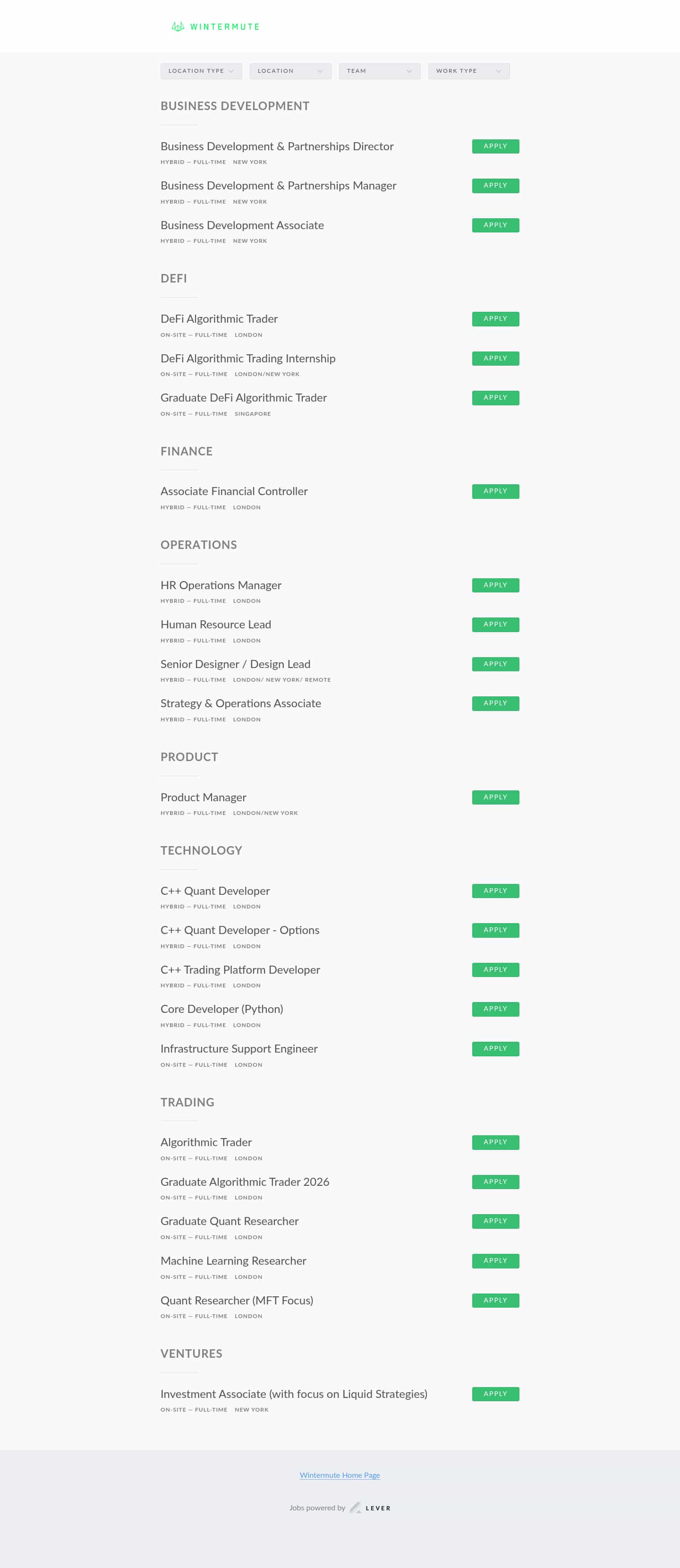Apply for the DeFi Algorithmic Trader role

[x=495, y=318]
